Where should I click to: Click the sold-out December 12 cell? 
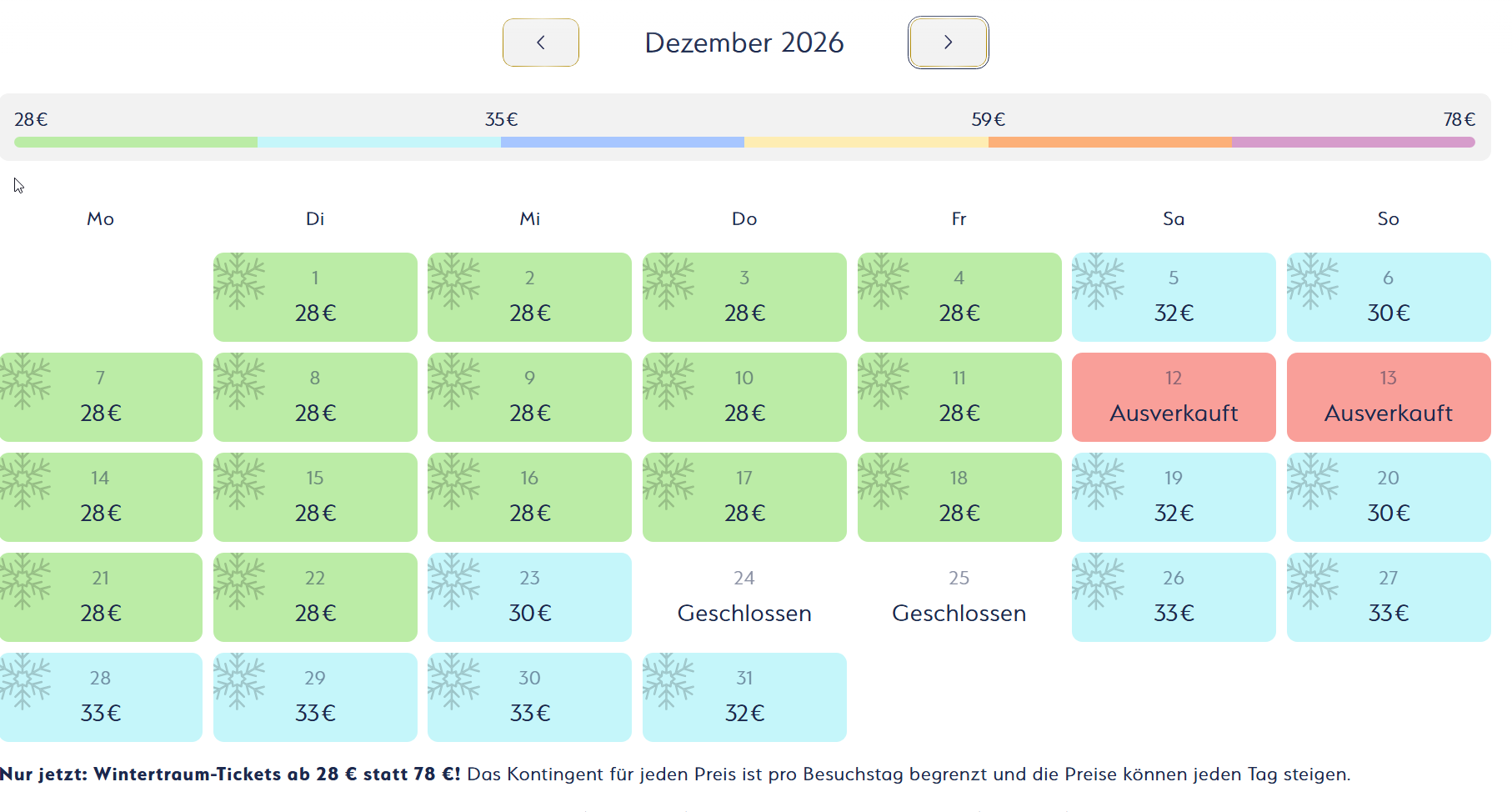tap(1174, 397)
